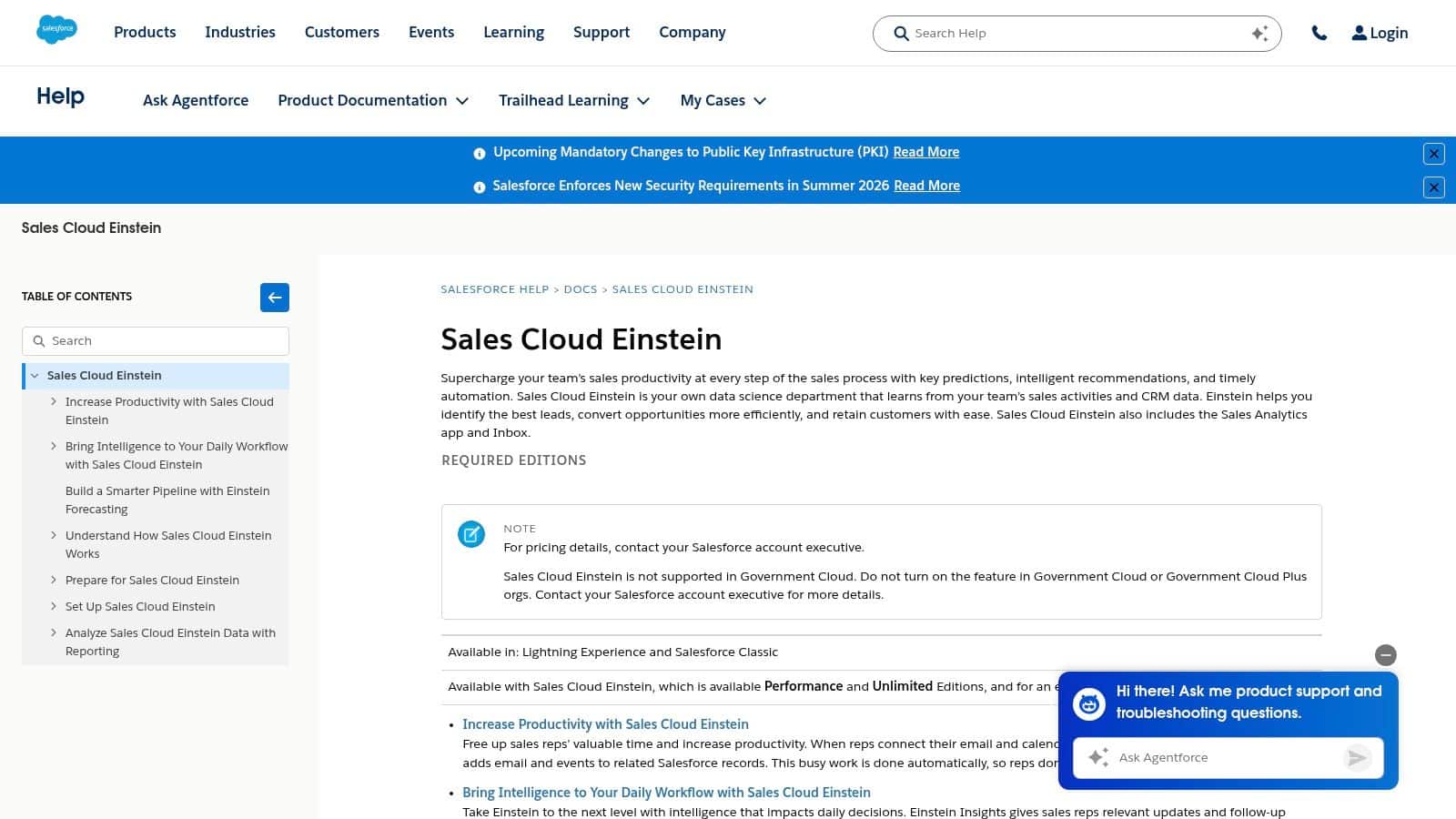Click SALESFORCE HELP breadcrumb link
Screen dimensions: 1456x819
click(495, 289)
